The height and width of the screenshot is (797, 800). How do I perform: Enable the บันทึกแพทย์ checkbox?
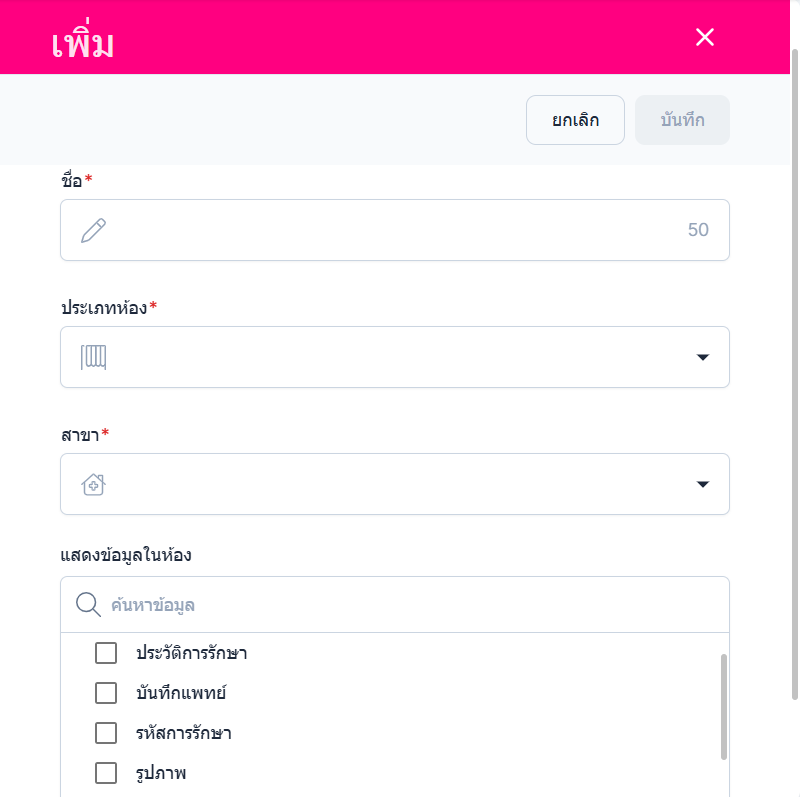(106, 693)
